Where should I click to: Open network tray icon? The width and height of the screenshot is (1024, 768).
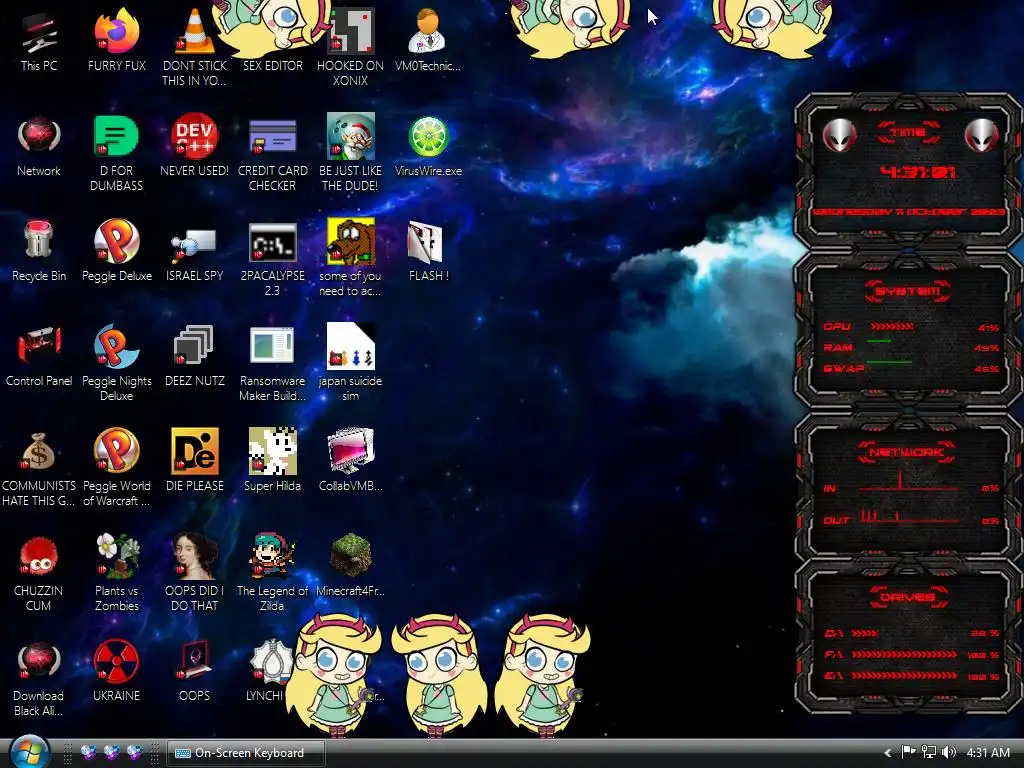click(929, 752)
